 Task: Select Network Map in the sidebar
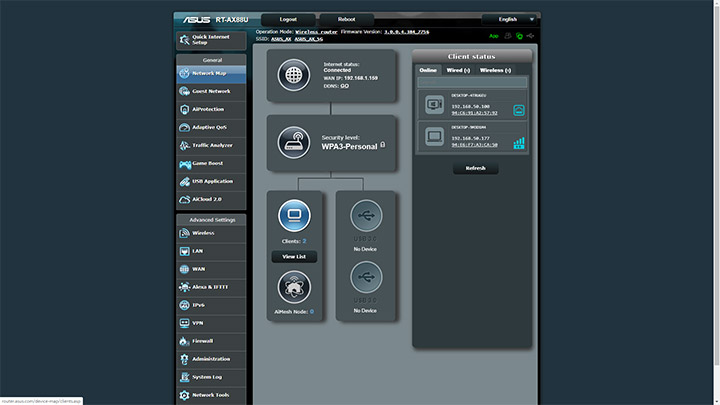tap(211, 73)
